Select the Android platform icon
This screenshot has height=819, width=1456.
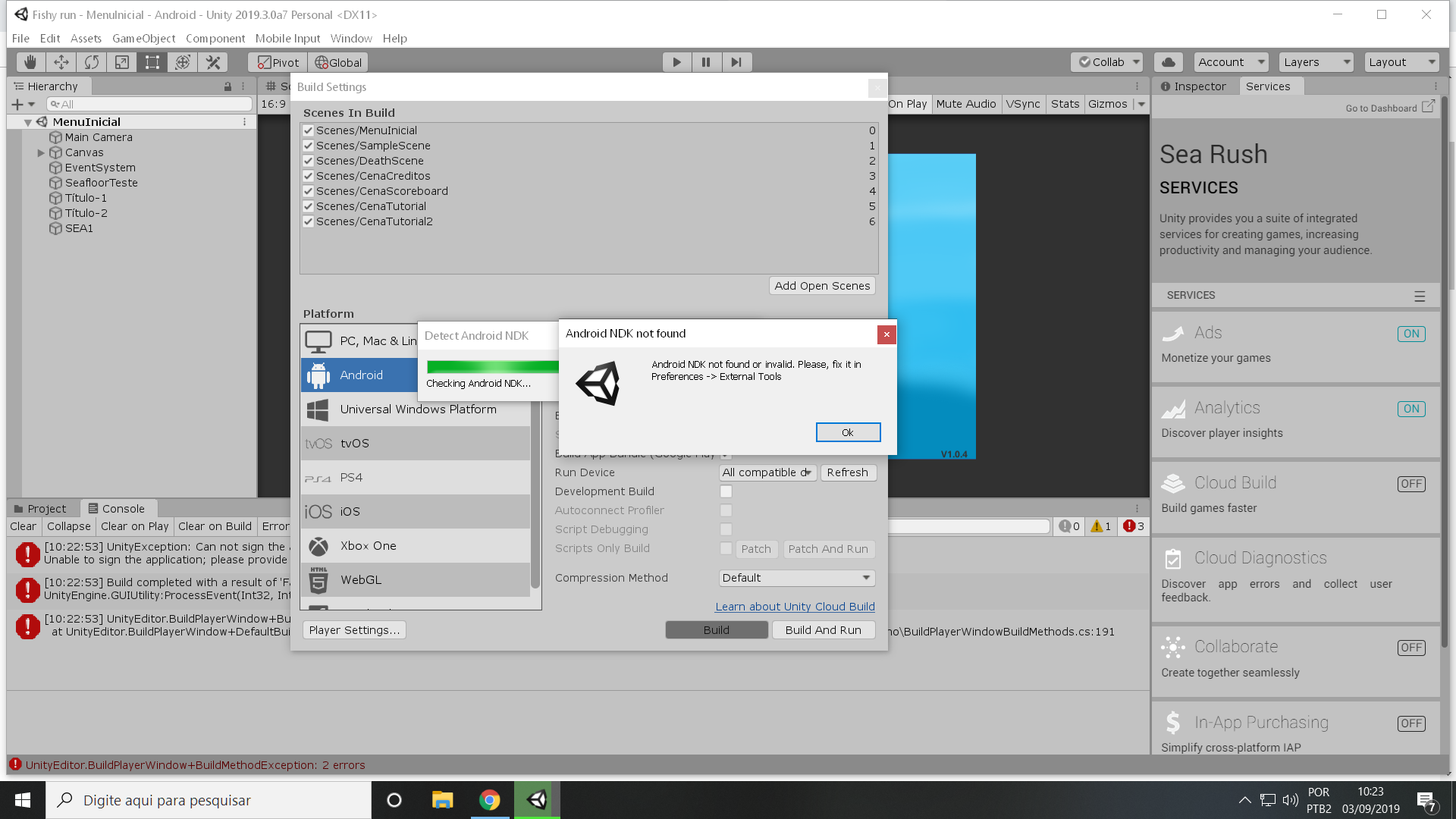tap(318, 375)
